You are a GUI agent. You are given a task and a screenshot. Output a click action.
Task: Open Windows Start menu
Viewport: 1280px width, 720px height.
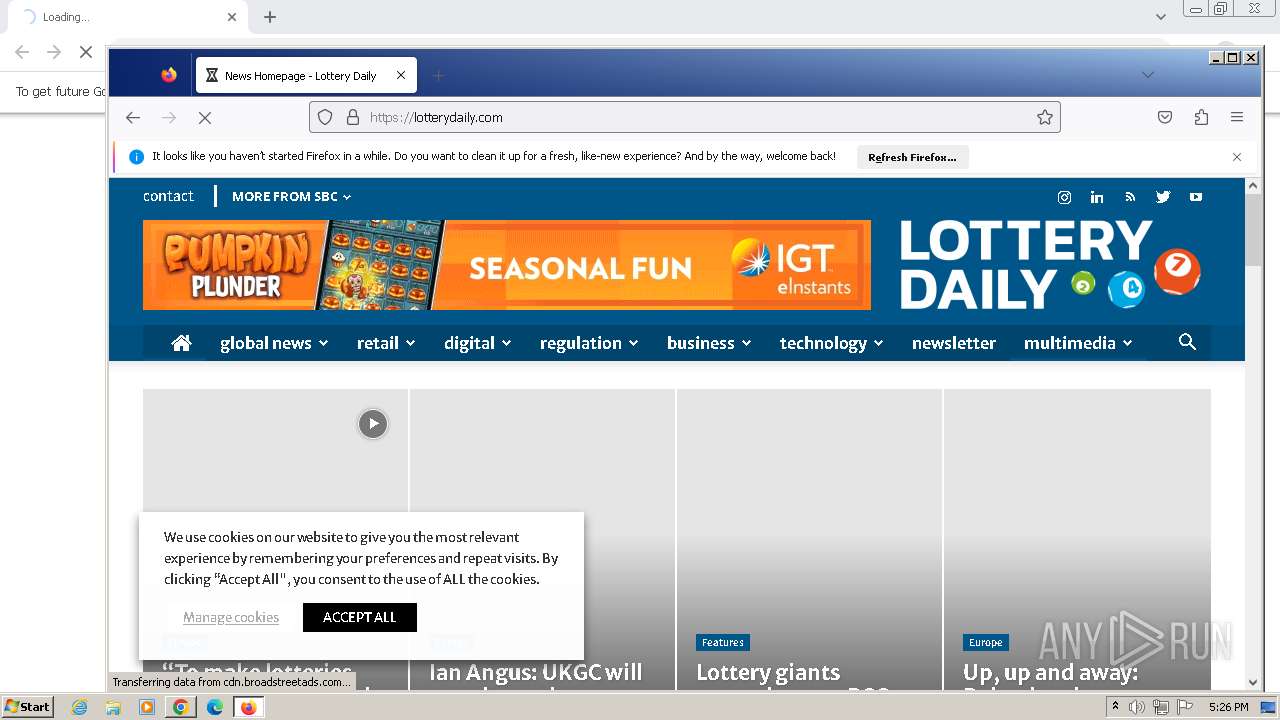pos(28,707)
